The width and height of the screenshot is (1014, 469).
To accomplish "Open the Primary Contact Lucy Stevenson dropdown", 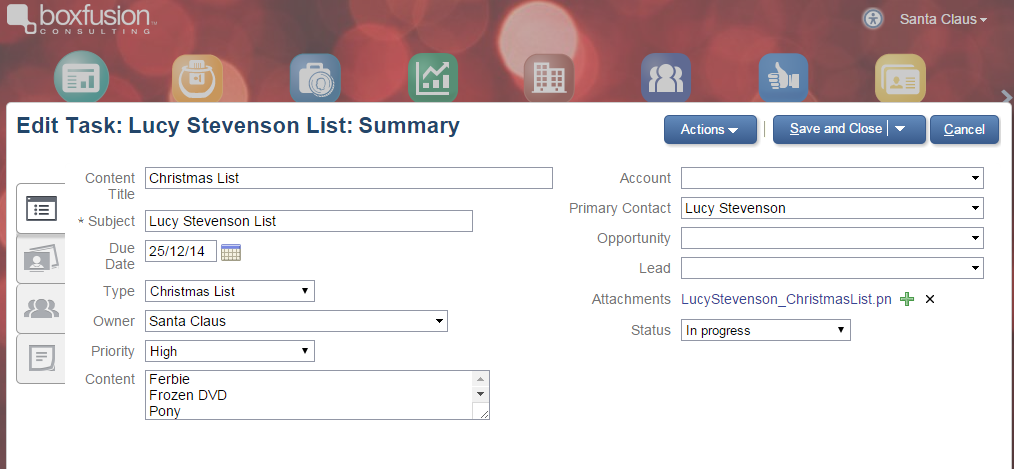I will coord(832,208).
